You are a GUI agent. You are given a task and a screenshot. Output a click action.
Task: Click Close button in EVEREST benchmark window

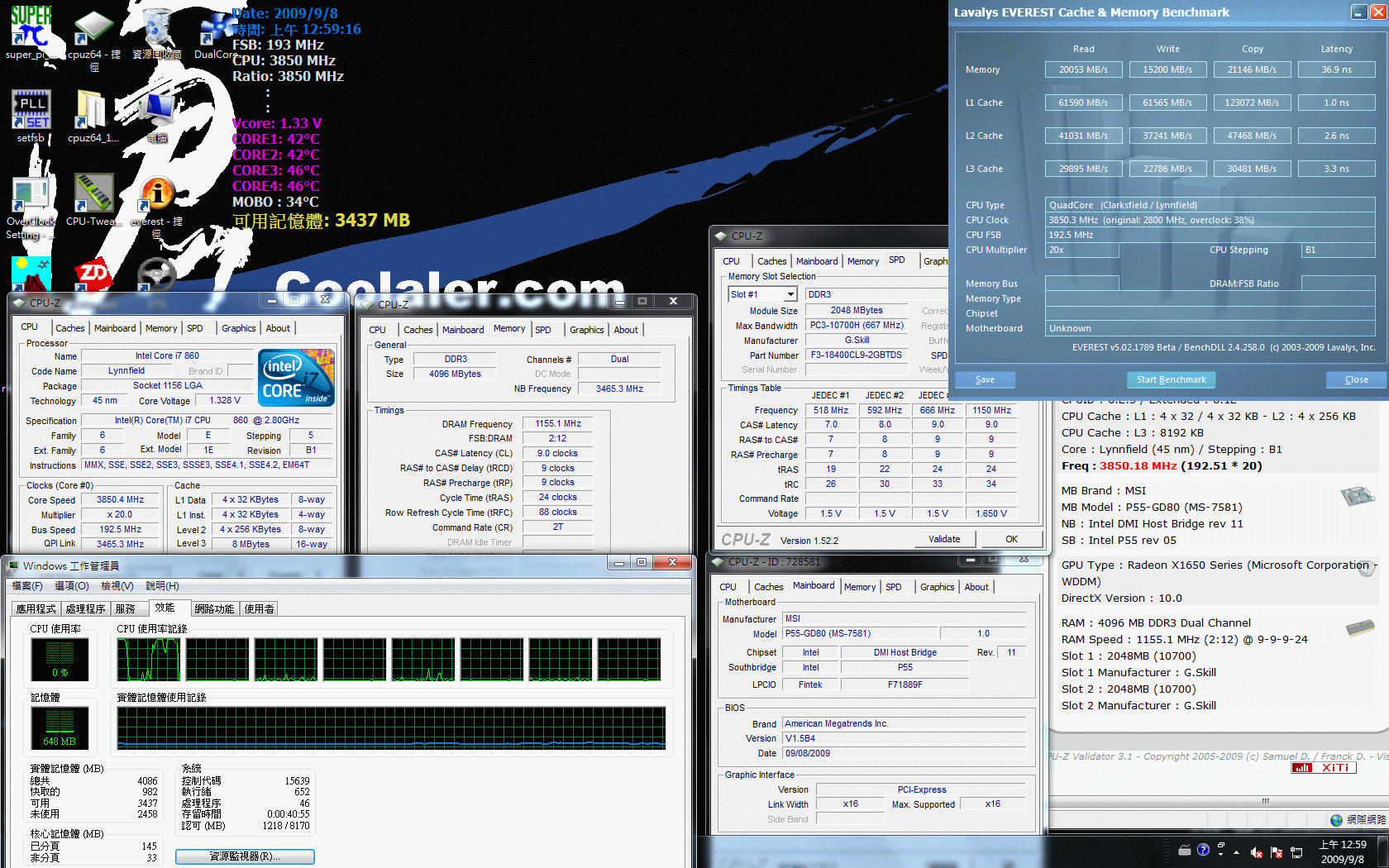pyautogui.click(x=1356, y=379)
